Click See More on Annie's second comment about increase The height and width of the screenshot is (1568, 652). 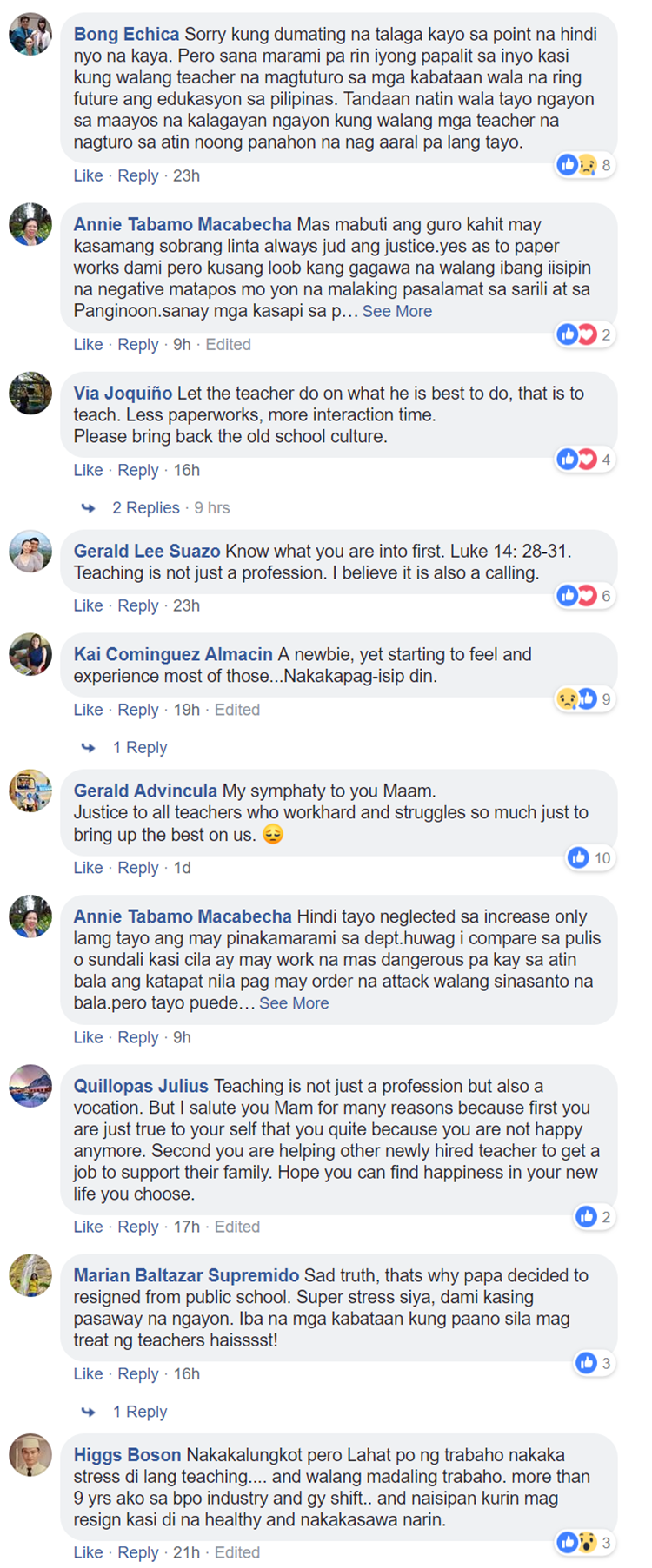295,1003
